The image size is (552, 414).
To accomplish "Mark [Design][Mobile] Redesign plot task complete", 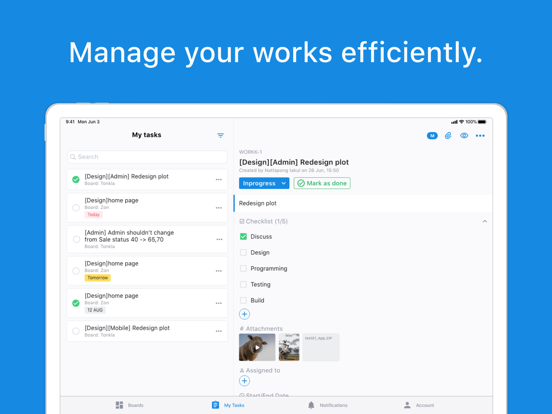I will pyautogui.click(x=76, y=331).
